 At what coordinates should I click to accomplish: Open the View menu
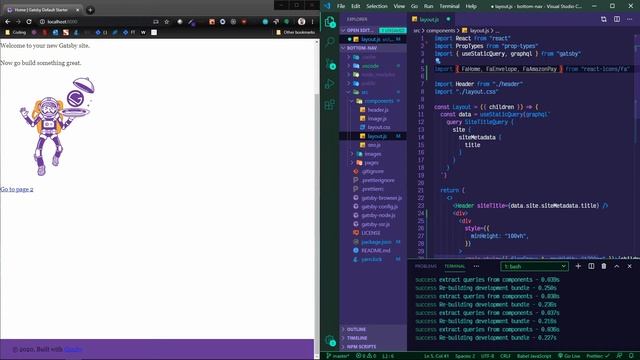(x=399, y=6)
